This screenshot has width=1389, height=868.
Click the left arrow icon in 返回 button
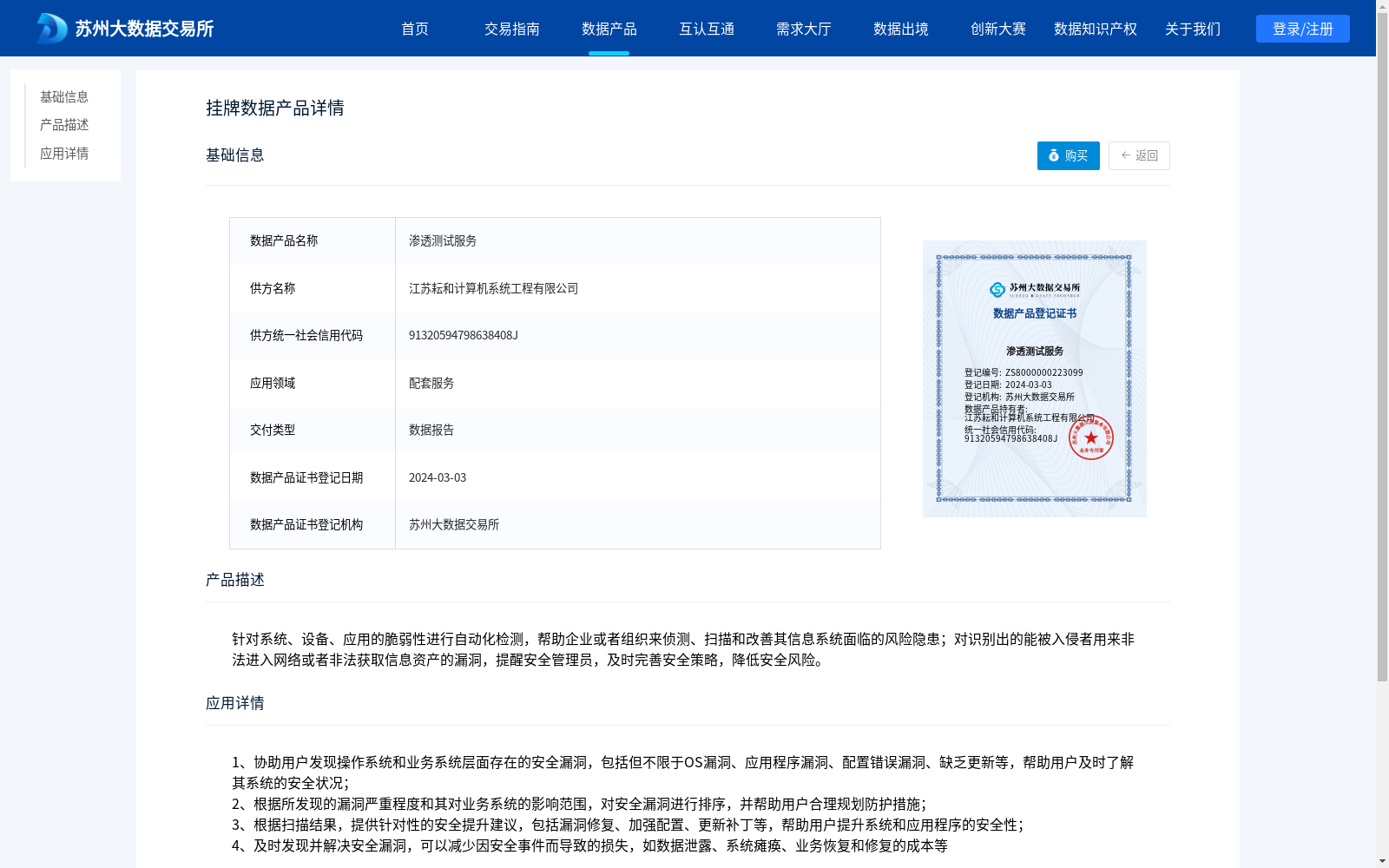(x=1126, y=155)
